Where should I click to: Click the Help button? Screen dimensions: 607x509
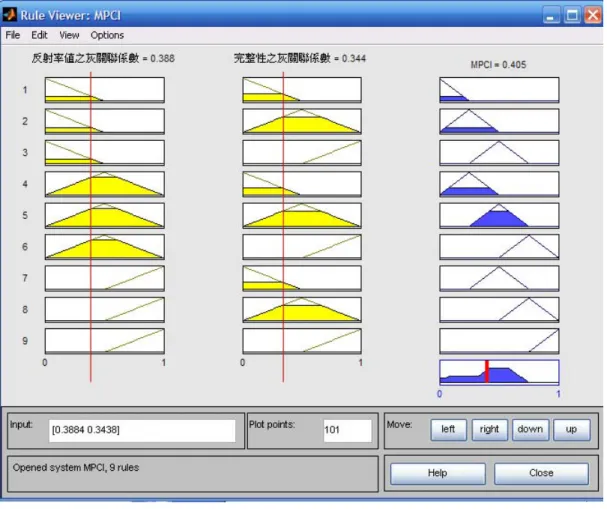coord(437,473)
